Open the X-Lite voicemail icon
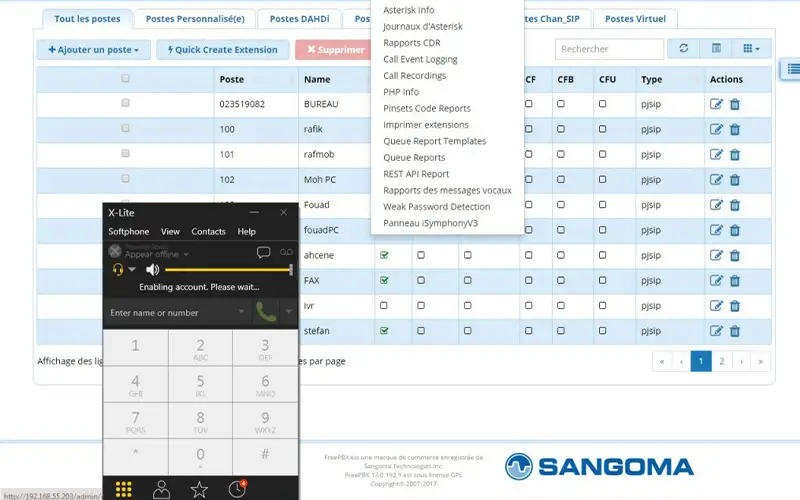The width and height of the screenshot is (800, 500). 286,253
